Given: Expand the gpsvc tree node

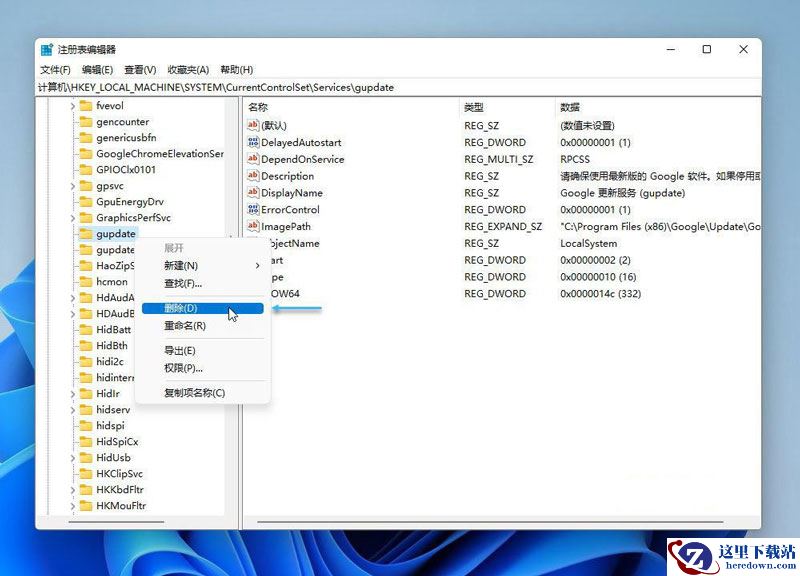Looking at the screenshot, I should coord(72,186).
